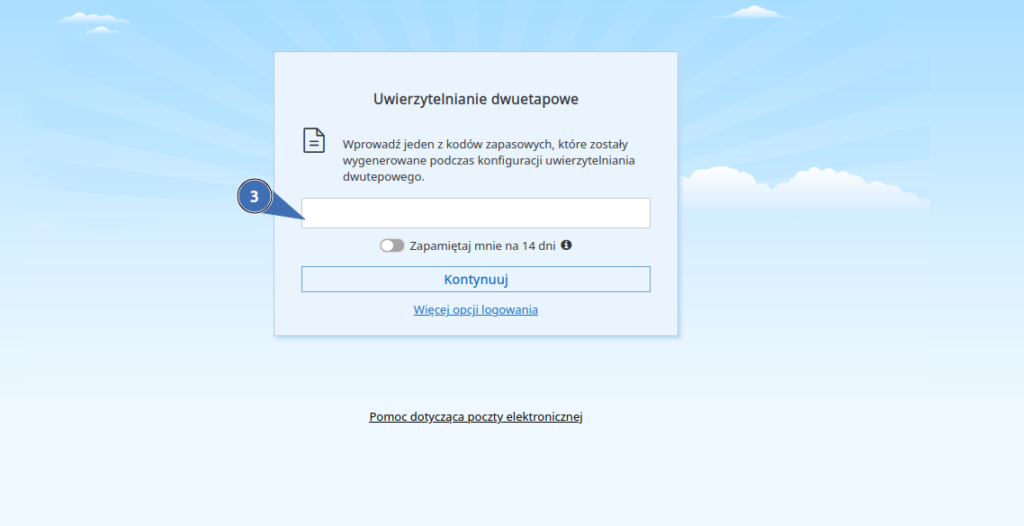1024x526 pixels.
Task: Click the empty page background below help link
Action: pos(476,470)
